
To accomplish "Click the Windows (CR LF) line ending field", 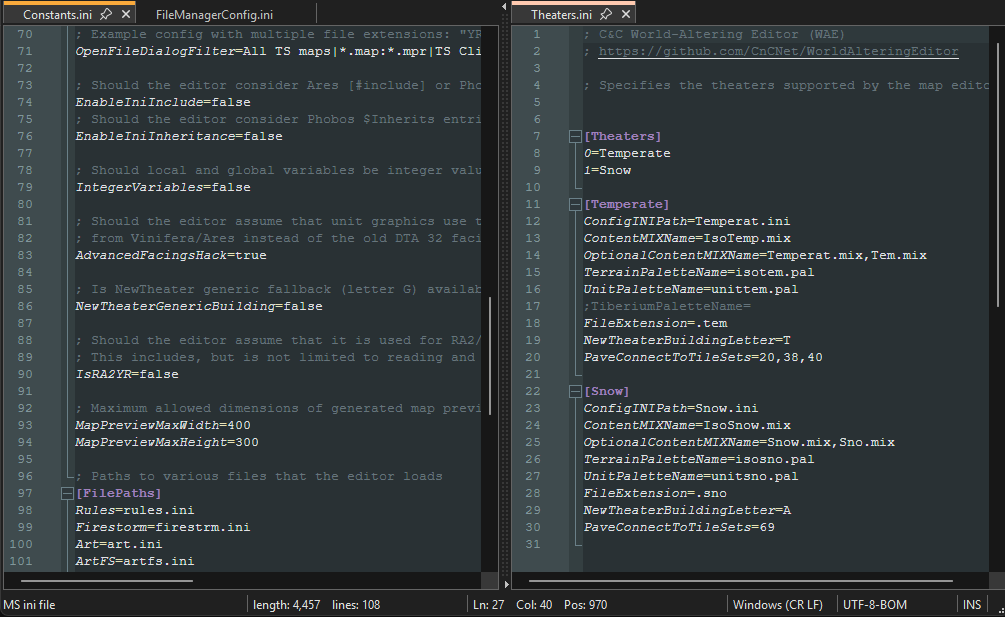I will click(777, 605).
